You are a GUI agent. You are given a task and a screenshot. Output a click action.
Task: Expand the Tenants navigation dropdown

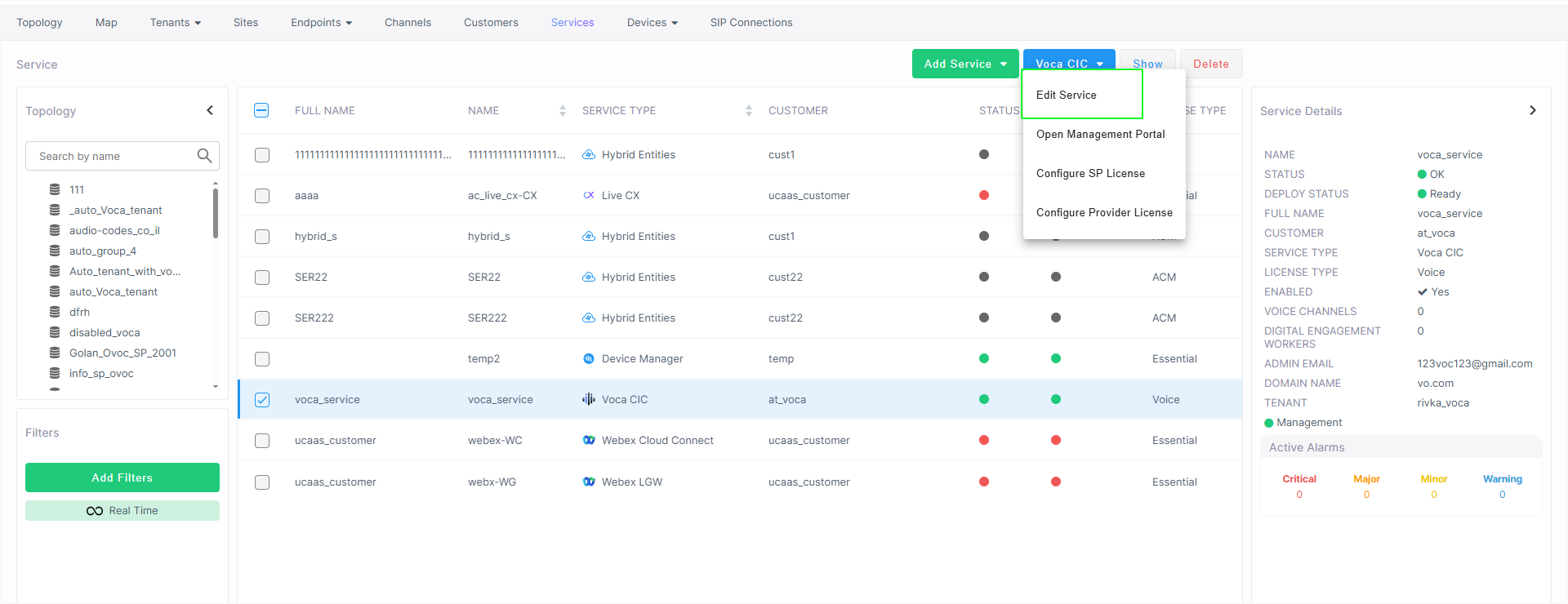[x=175, y=22]
